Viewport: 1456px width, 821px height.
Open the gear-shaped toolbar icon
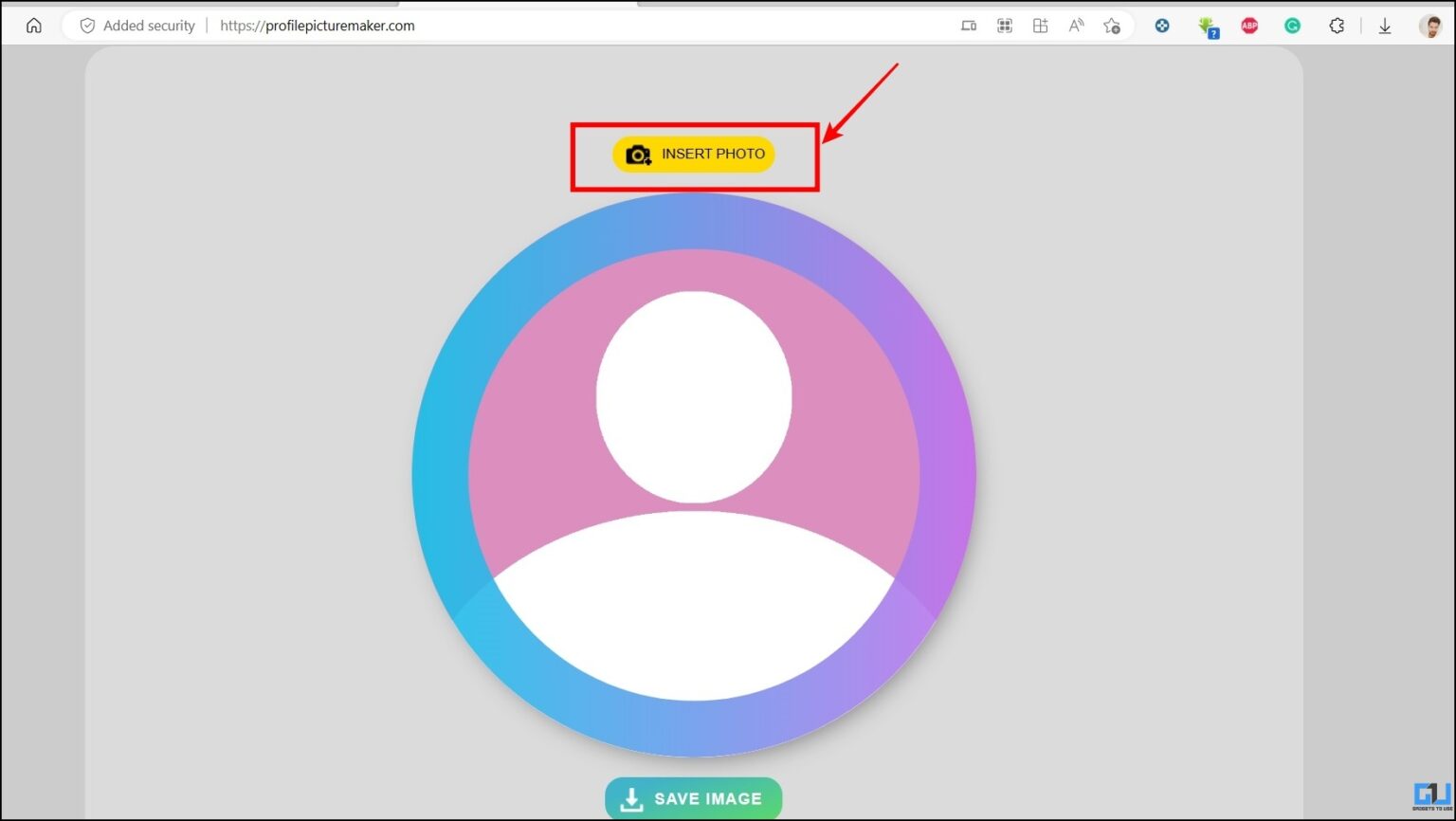click(x=1337, y=26)
